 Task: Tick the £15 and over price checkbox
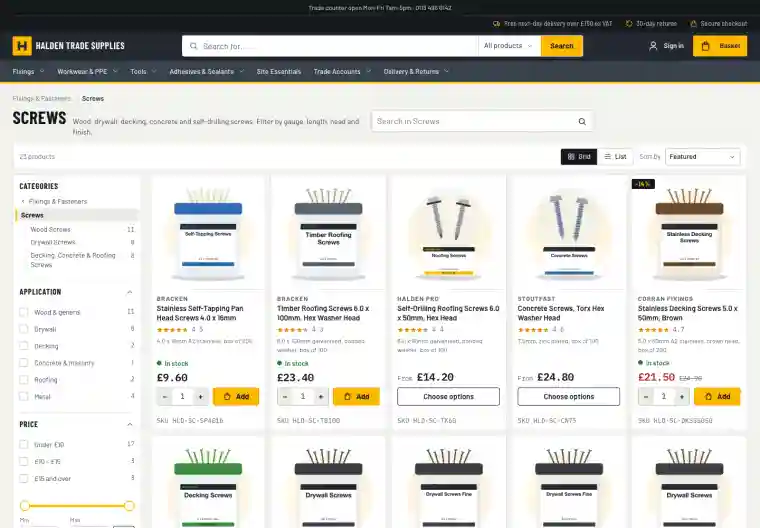coord(23,479)
